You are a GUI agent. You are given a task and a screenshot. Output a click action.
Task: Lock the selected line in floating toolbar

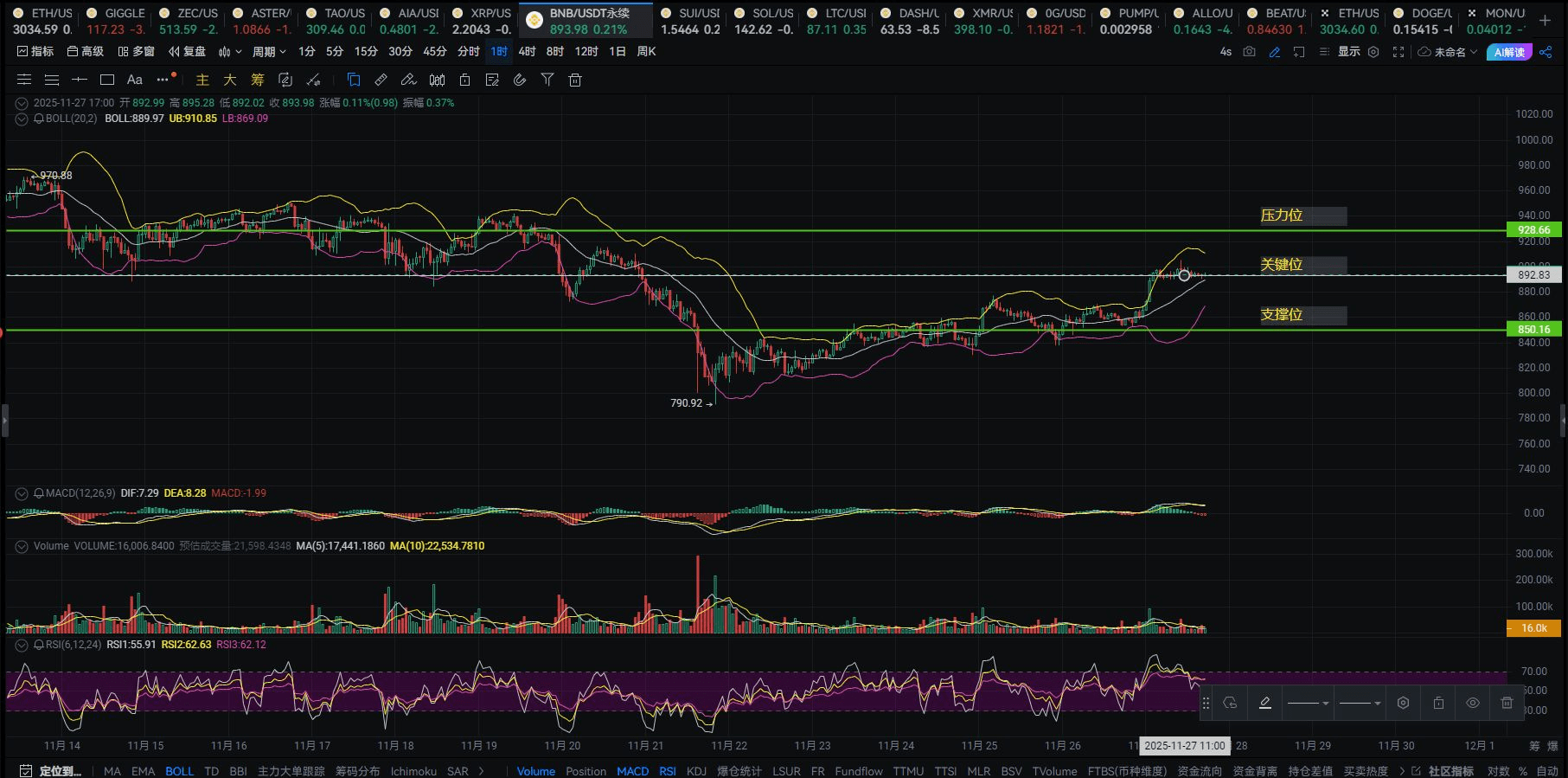coord(1438,703)
